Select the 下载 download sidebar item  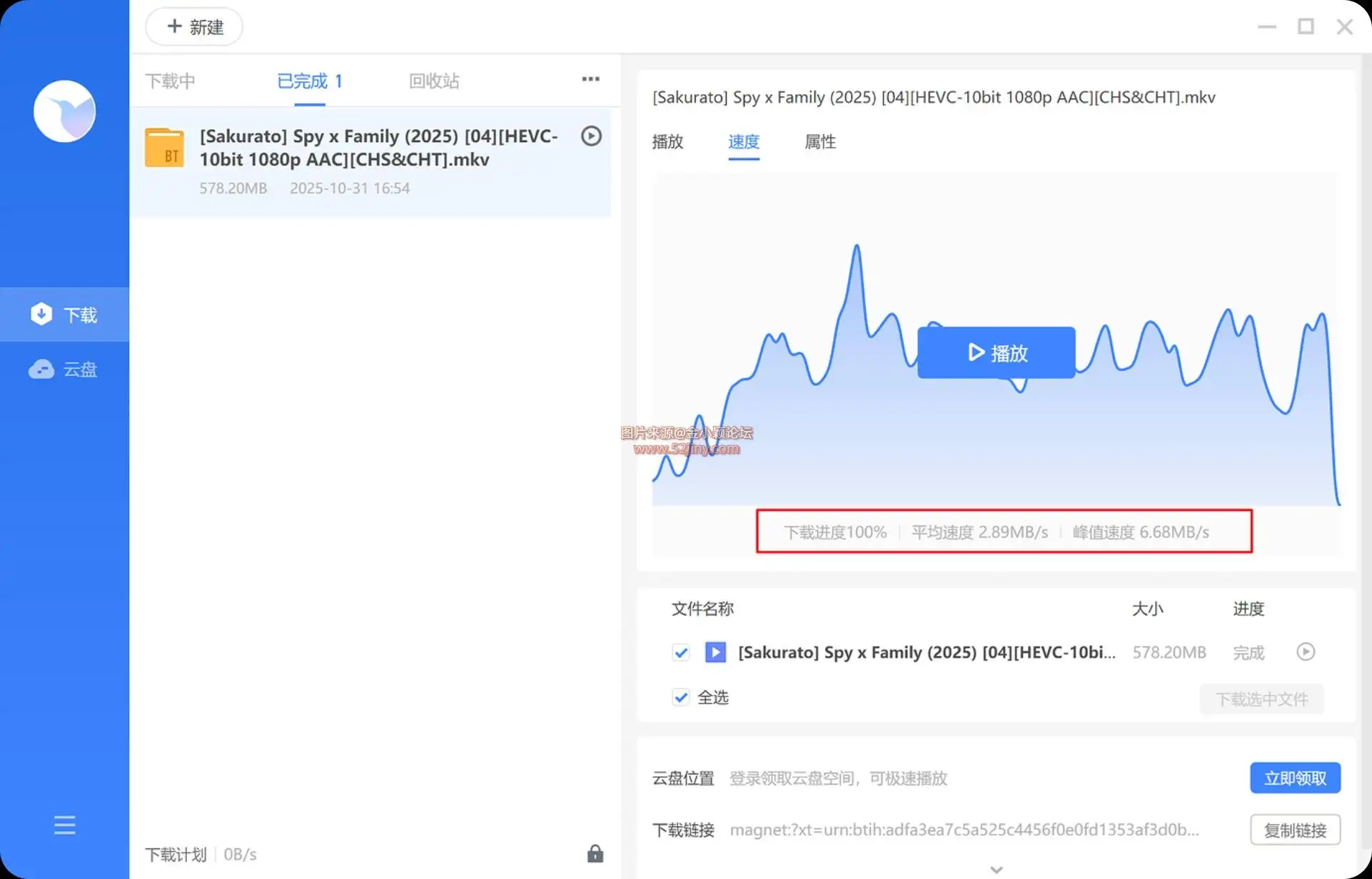(x=64, y=315)
